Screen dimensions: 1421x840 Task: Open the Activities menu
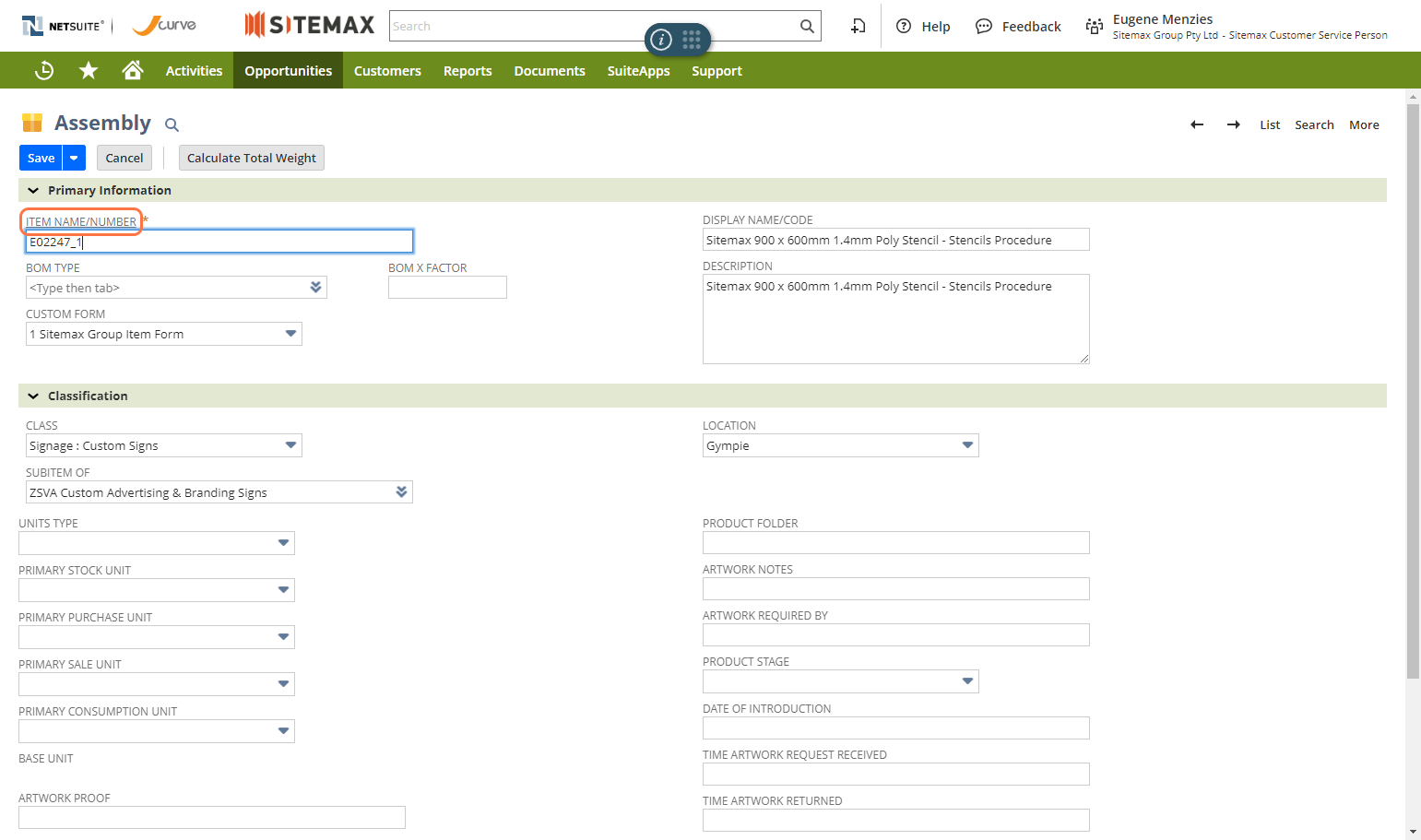pyautogui.click(x=194, y=70)
